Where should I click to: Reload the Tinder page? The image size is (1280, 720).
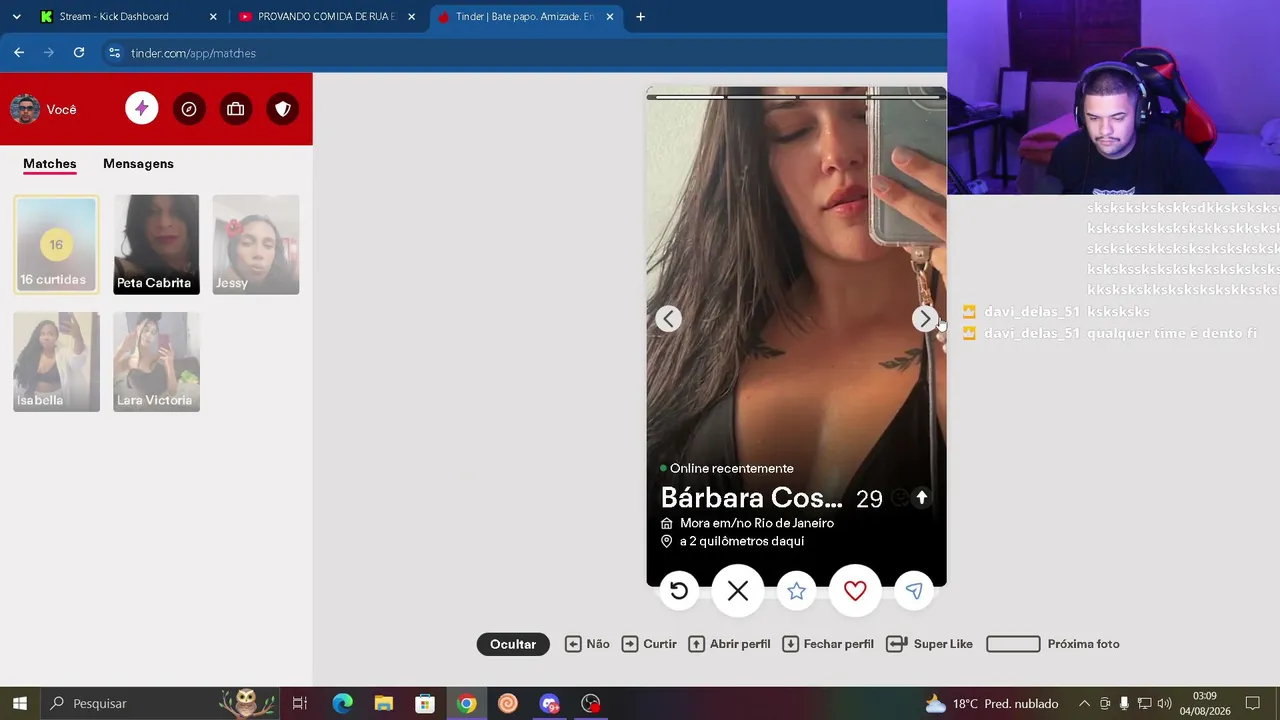pos(79,53)
